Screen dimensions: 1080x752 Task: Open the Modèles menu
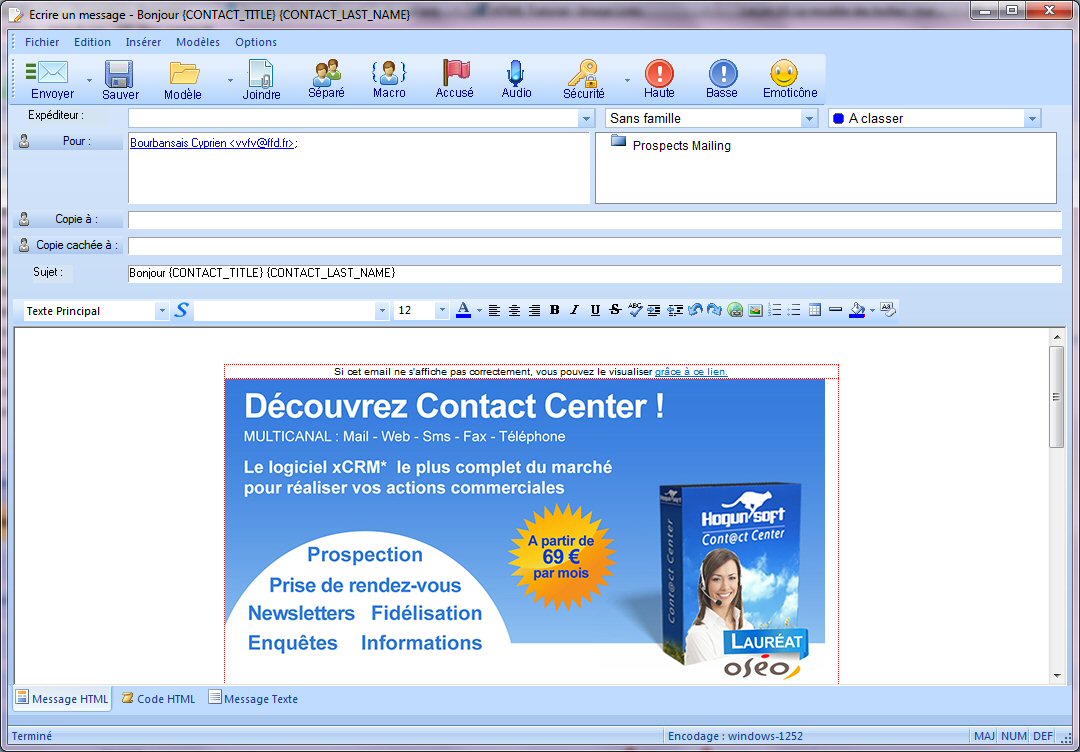(x=198, y=42)
